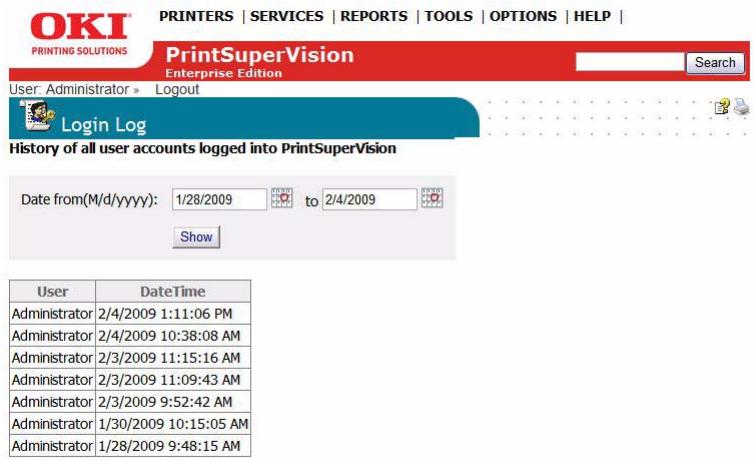Select the 1/30/2009 10:15:05 AM entry

(x=173, y=424)
